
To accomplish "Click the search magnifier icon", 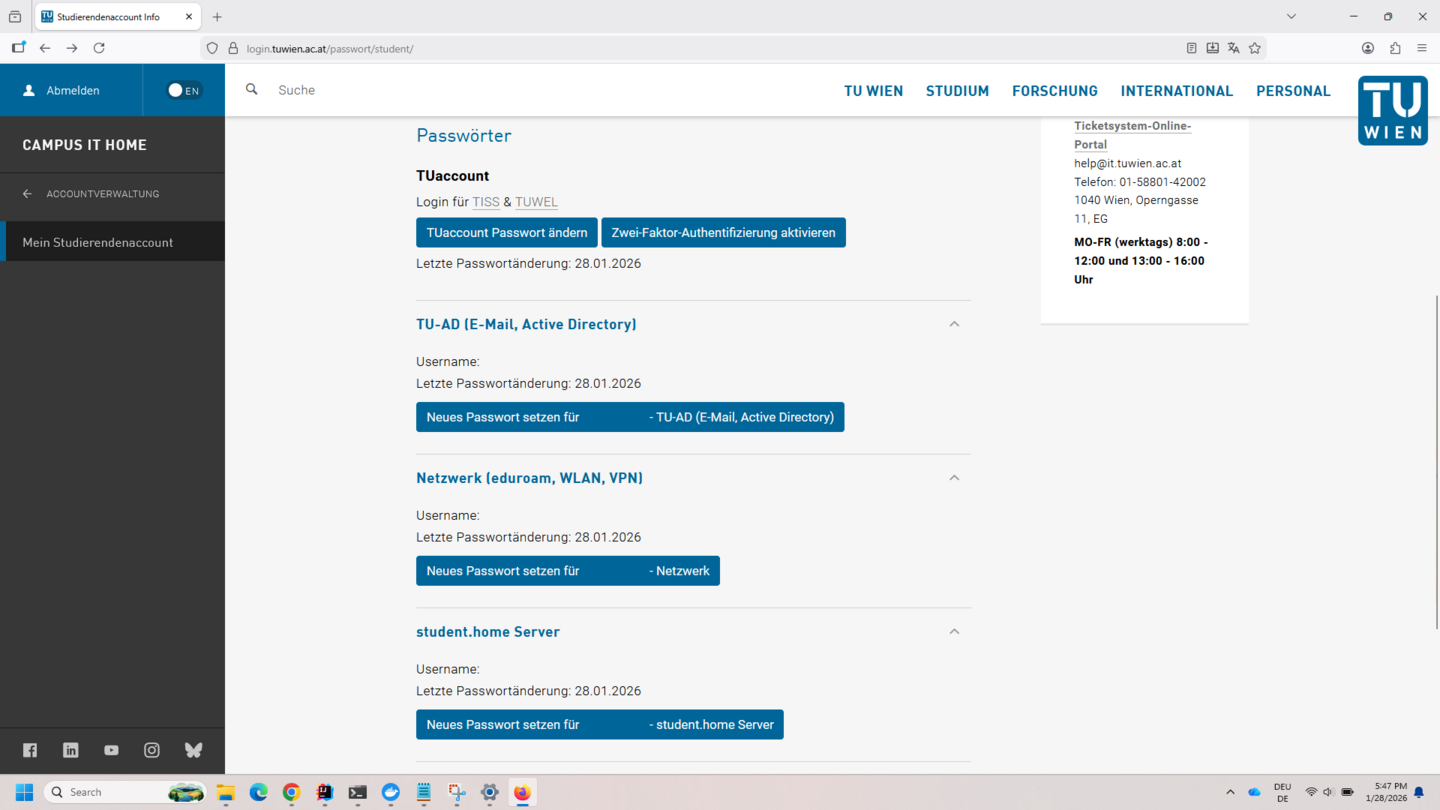I will tap(251, 89).
